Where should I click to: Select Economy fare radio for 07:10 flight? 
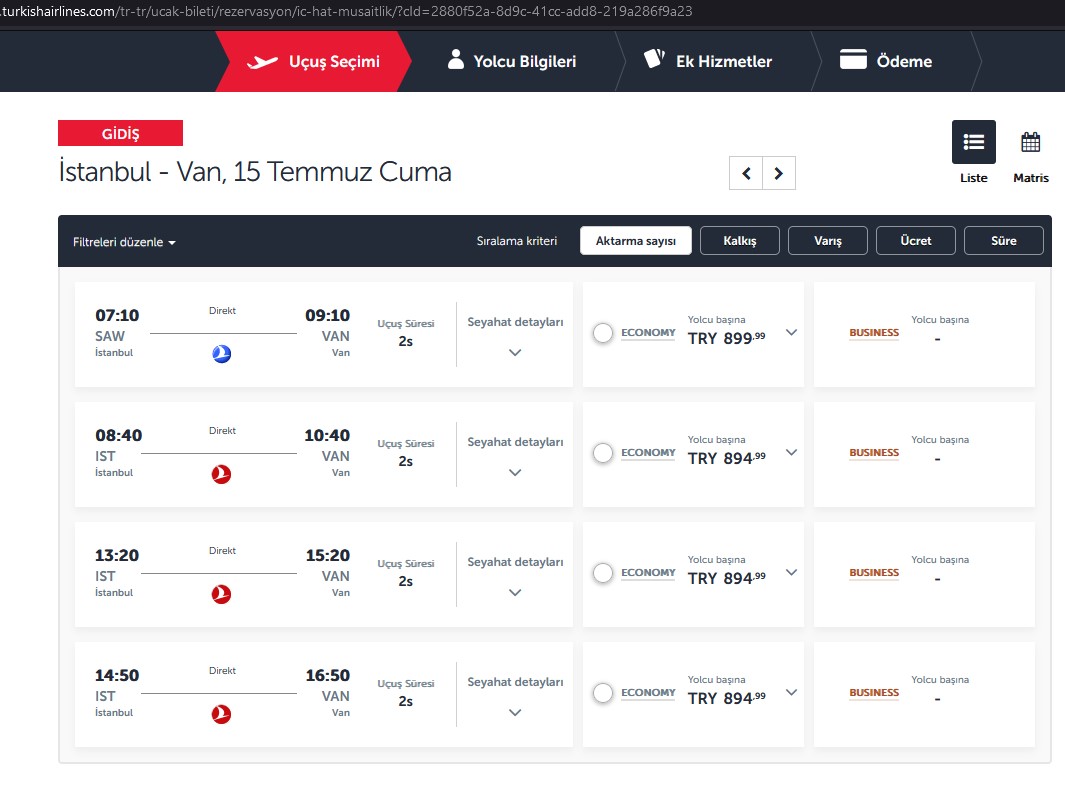tap(602, 333)
